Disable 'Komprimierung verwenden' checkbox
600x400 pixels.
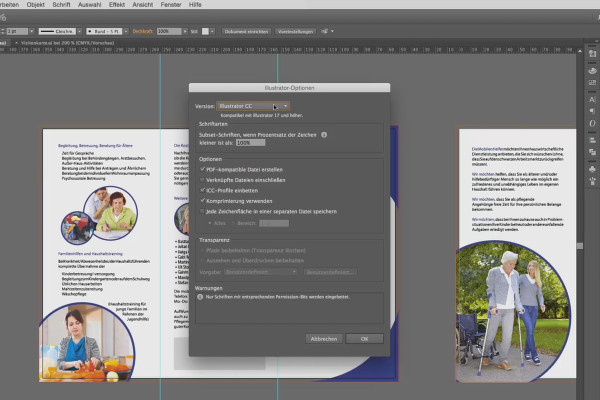coord(202,200)
